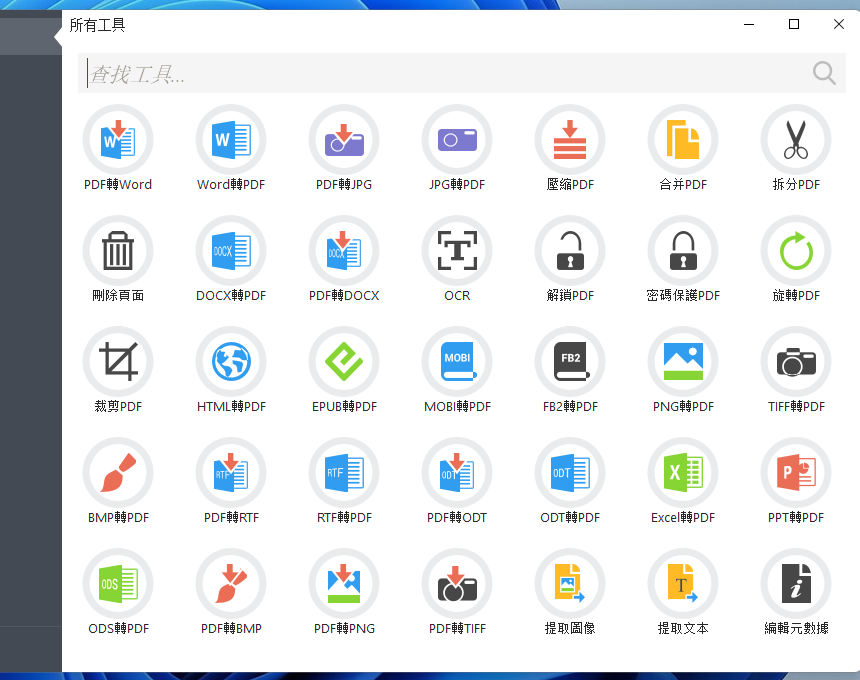Open the FB2轉PDF converter
The height and width of the screenshot is (680, 860).
pyautogui.click(x=570, y=362)
